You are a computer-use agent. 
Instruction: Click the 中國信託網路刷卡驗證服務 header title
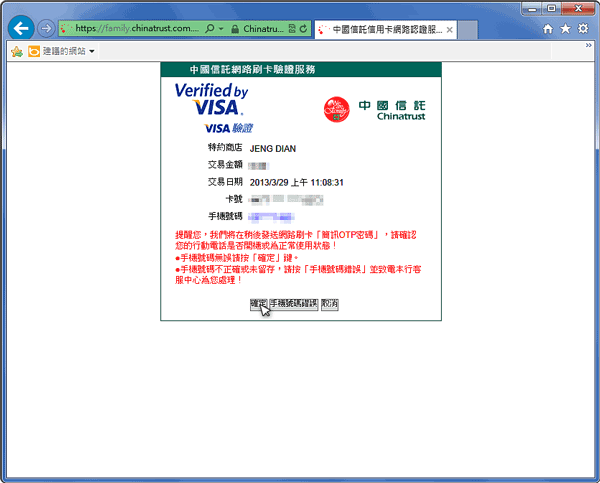tap(253, 70)
